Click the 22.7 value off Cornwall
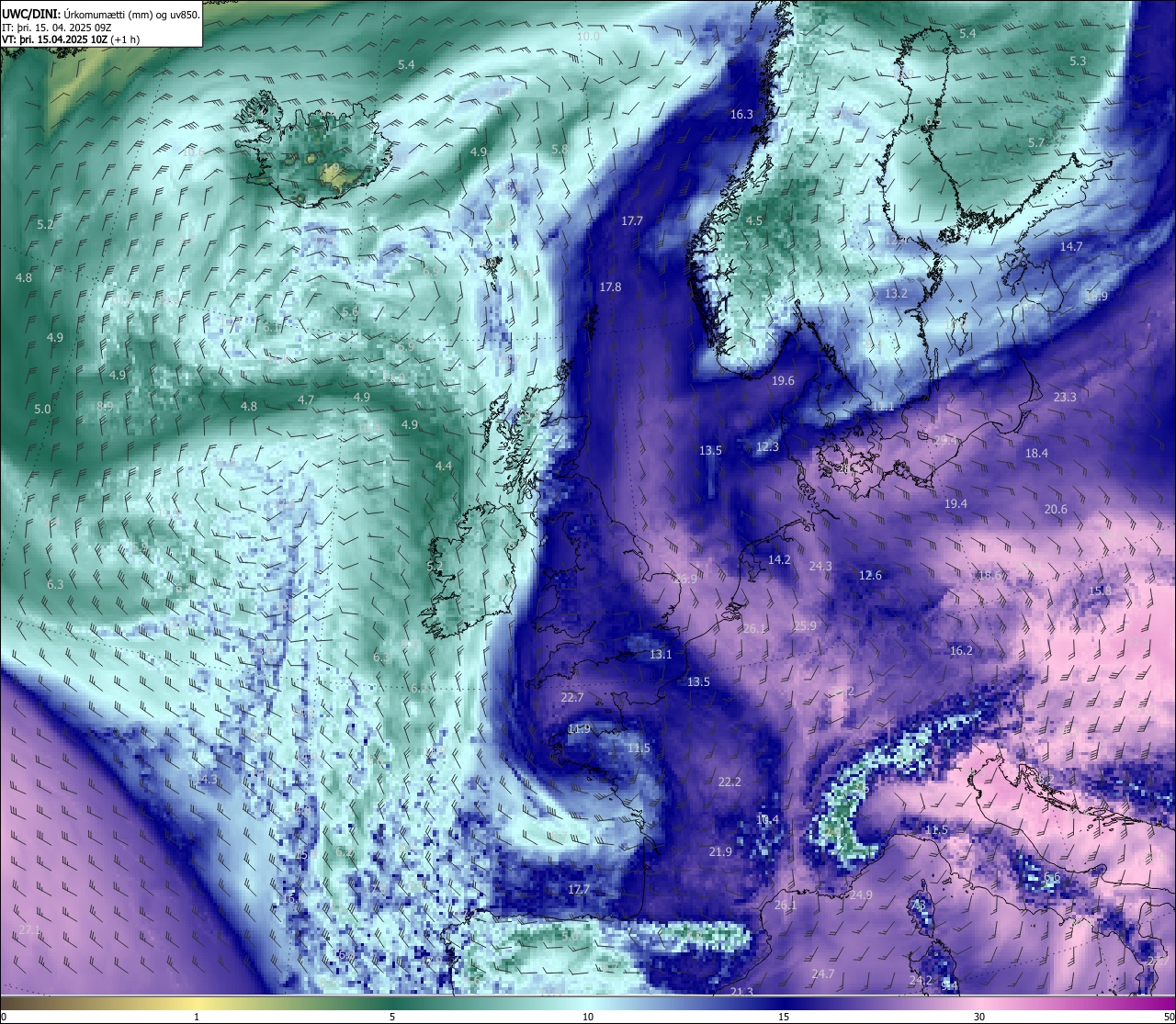This screenshot has height=1024, width=1176. [x=571, y=698]
